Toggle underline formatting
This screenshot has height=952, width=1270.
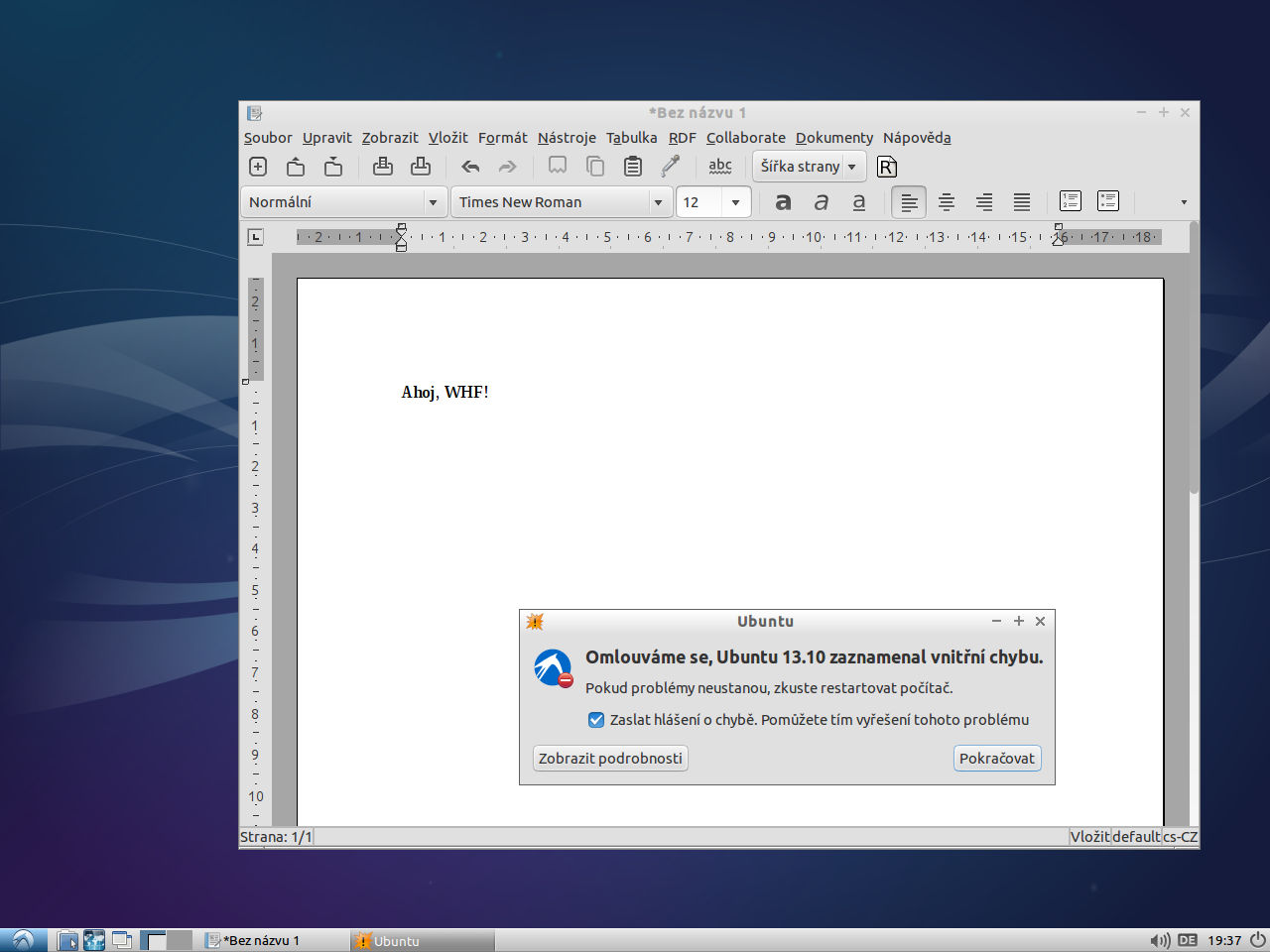coord(859,202)
